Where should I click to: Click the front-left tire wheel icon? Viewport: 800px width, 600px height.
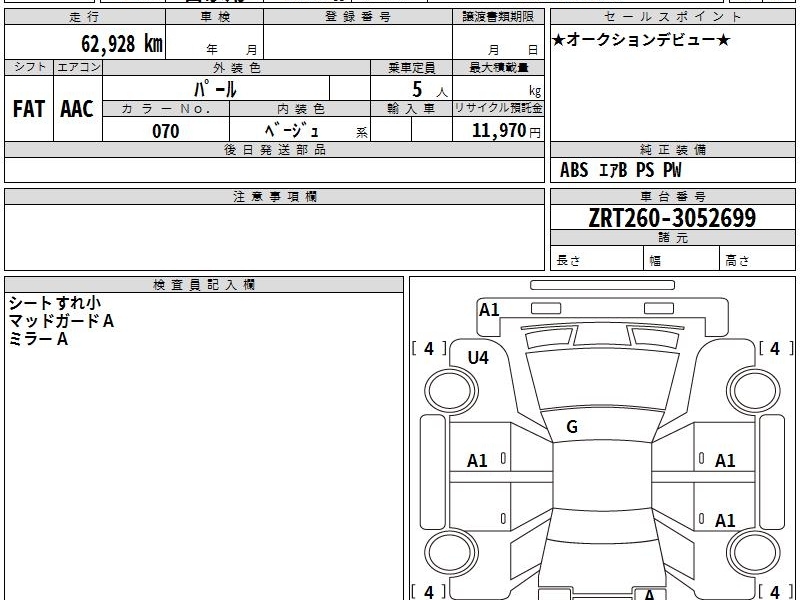pyautogui.click(x=451, y=391)
